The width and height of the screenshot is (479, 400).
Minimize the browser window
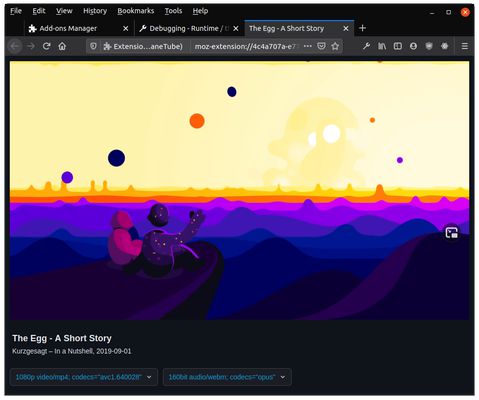432,12
